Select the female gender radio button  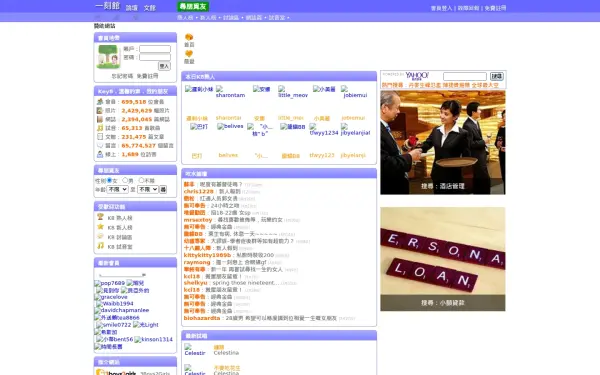click(109, 180)
